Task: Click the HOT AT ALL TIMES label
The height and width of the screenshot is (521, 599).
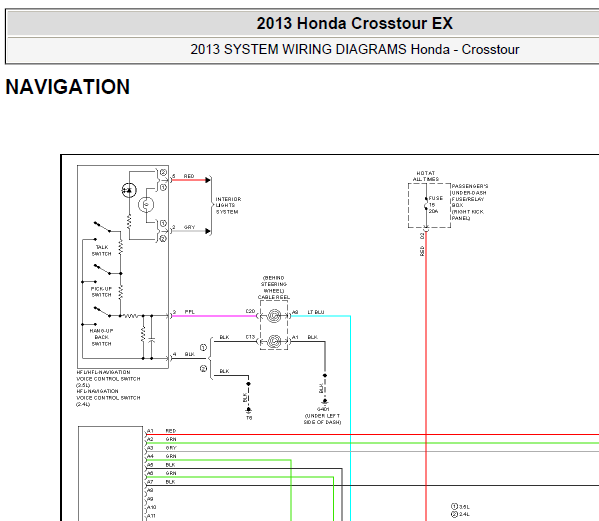Action: [x=426, y=176]
